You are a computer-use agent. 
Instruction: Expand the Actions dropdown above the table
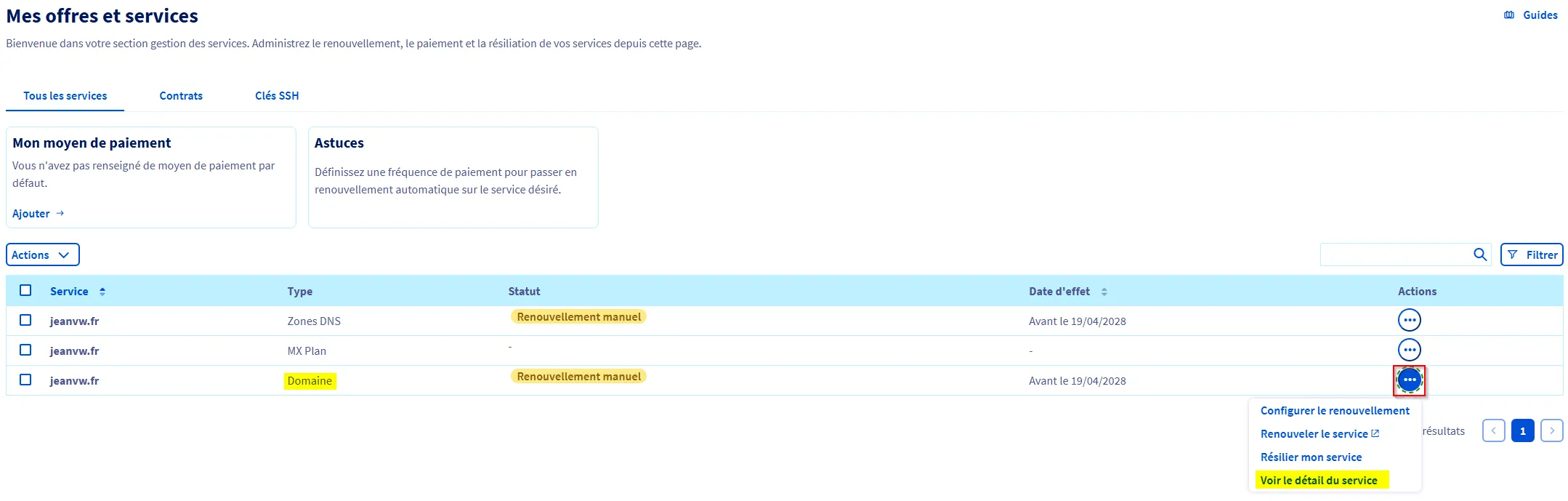[42, 254]
